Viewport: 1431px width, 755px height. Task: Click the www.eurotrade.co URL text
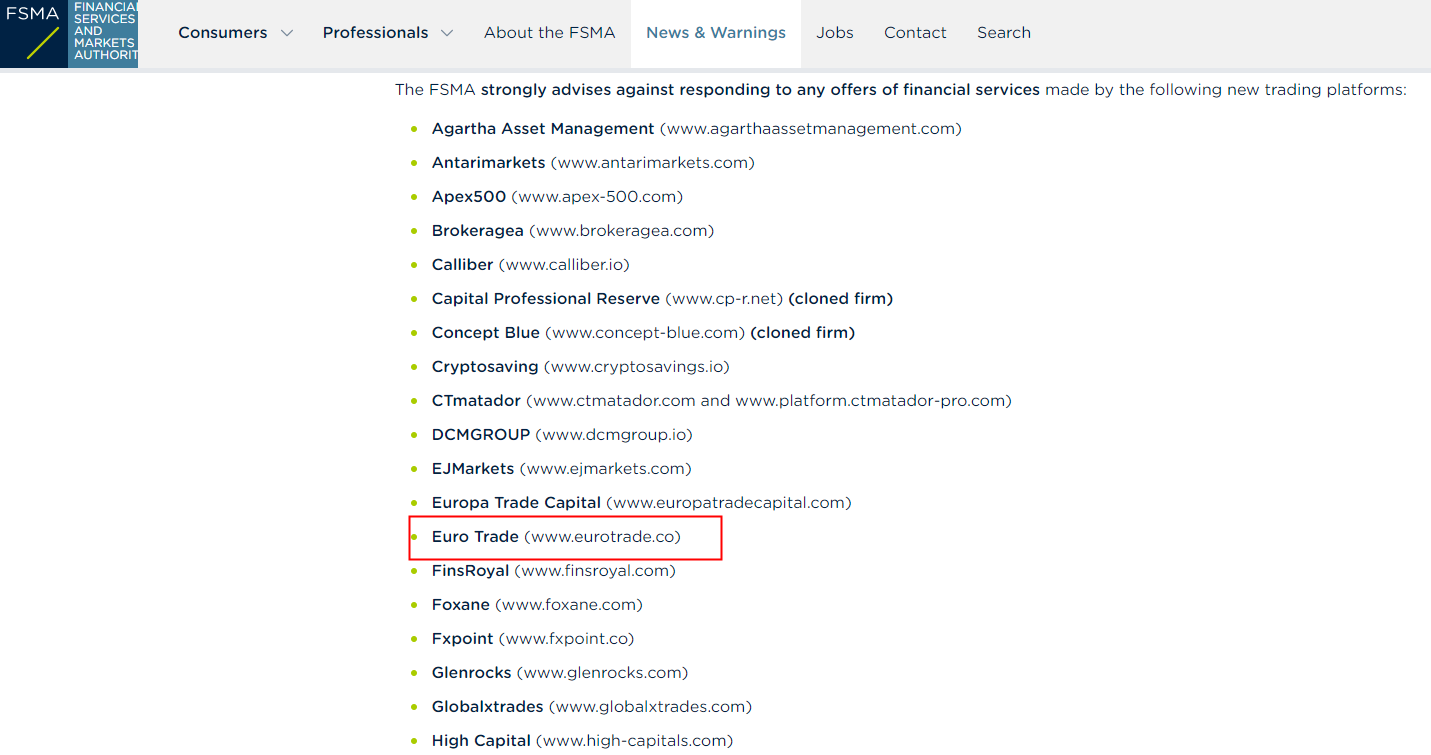click(x=602, y=537)
